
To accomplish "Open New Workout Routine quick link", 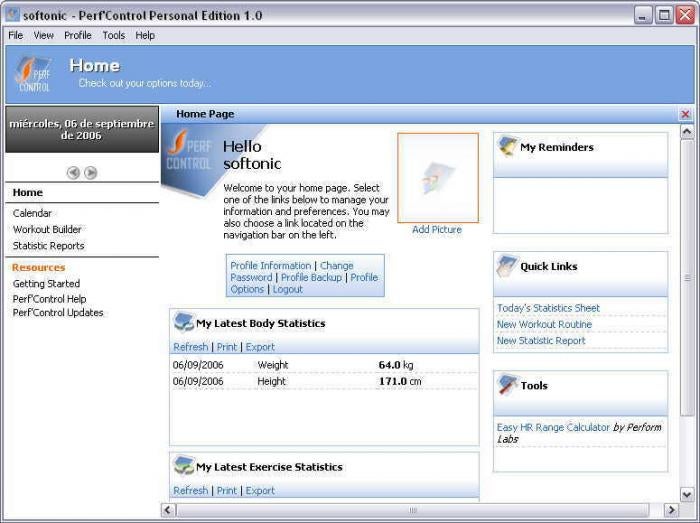I will [544, 324].
